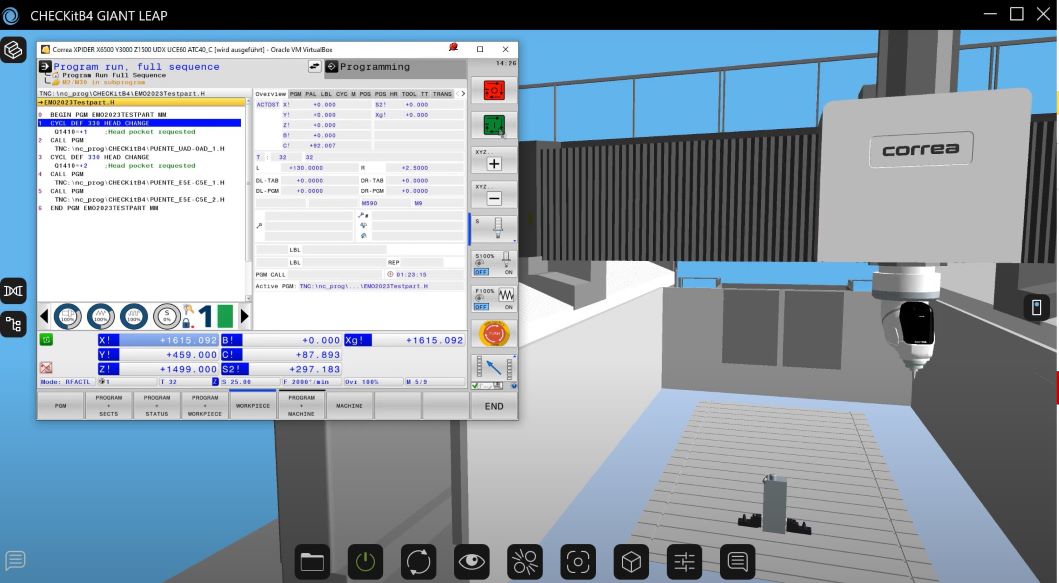This screenshot has width=1059, height=583.
Task: Select the Overview status tab
Action: click(x=270, y=94)
